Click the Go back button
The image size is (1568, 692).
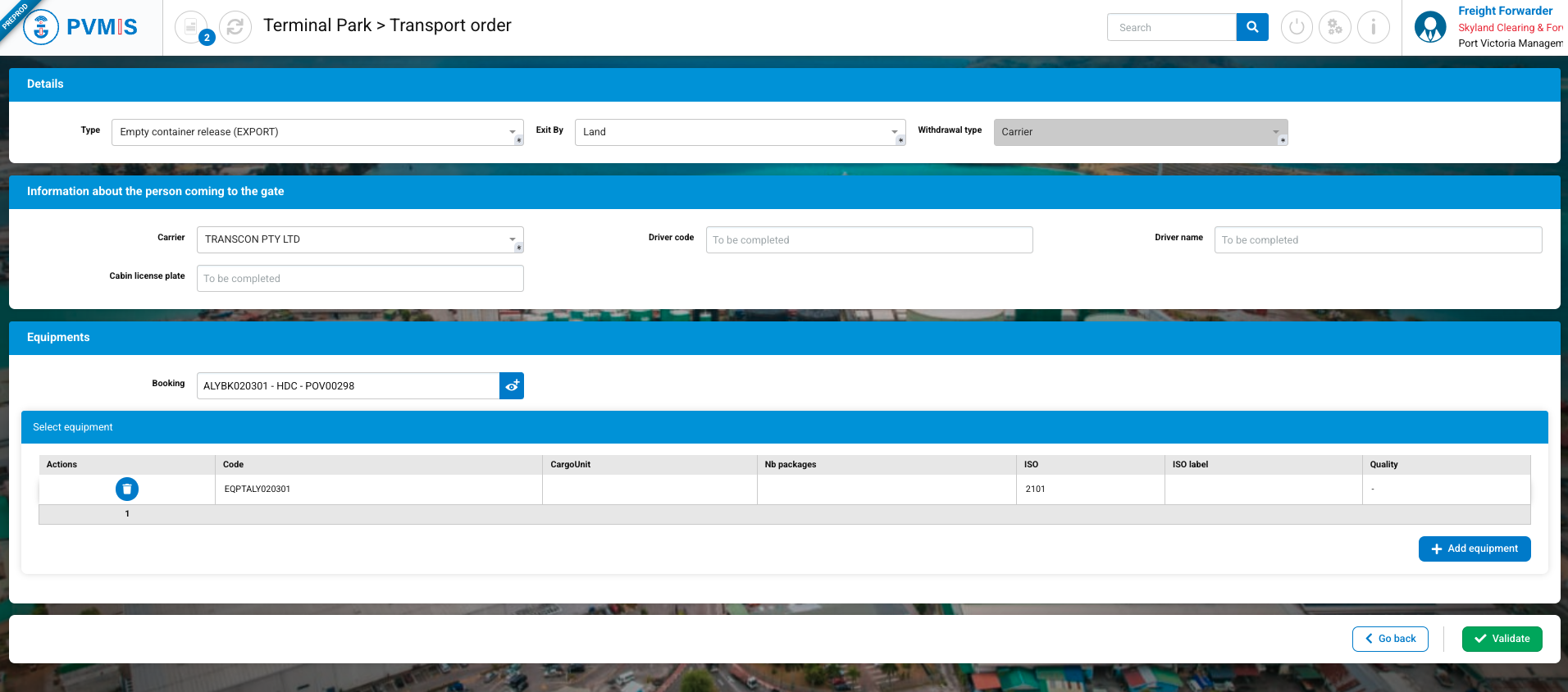pos(1390,639)
